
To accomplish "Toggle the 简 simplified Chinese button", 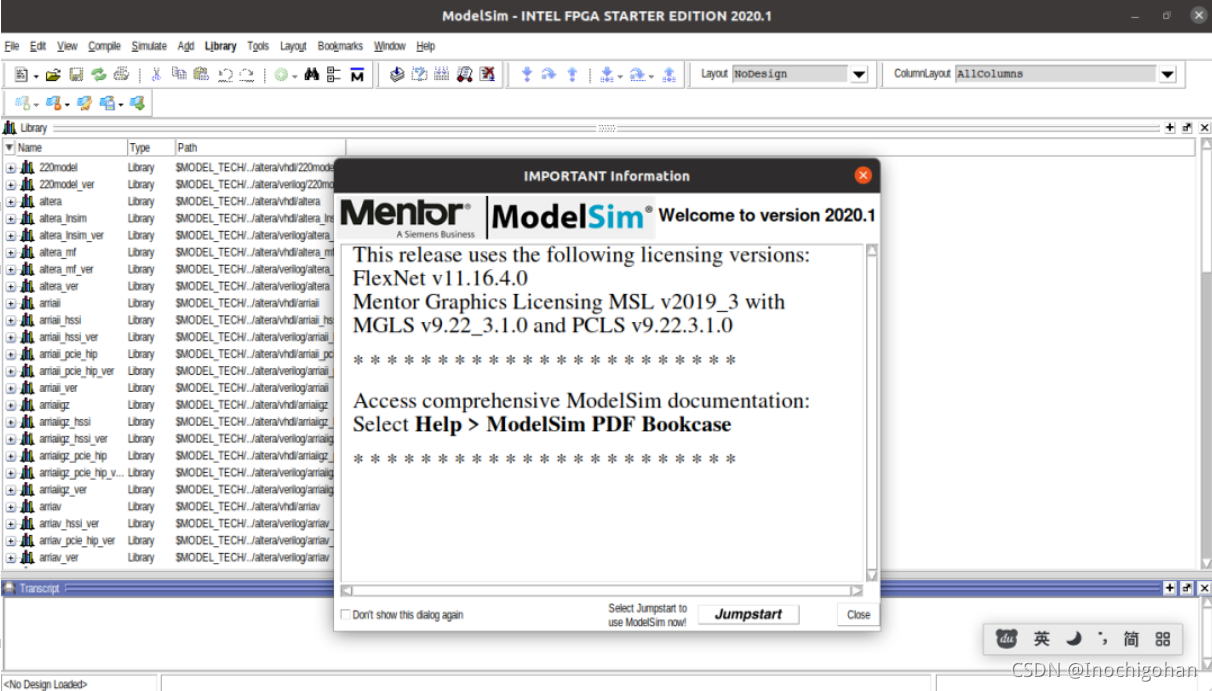I will tap(1131, 639).
